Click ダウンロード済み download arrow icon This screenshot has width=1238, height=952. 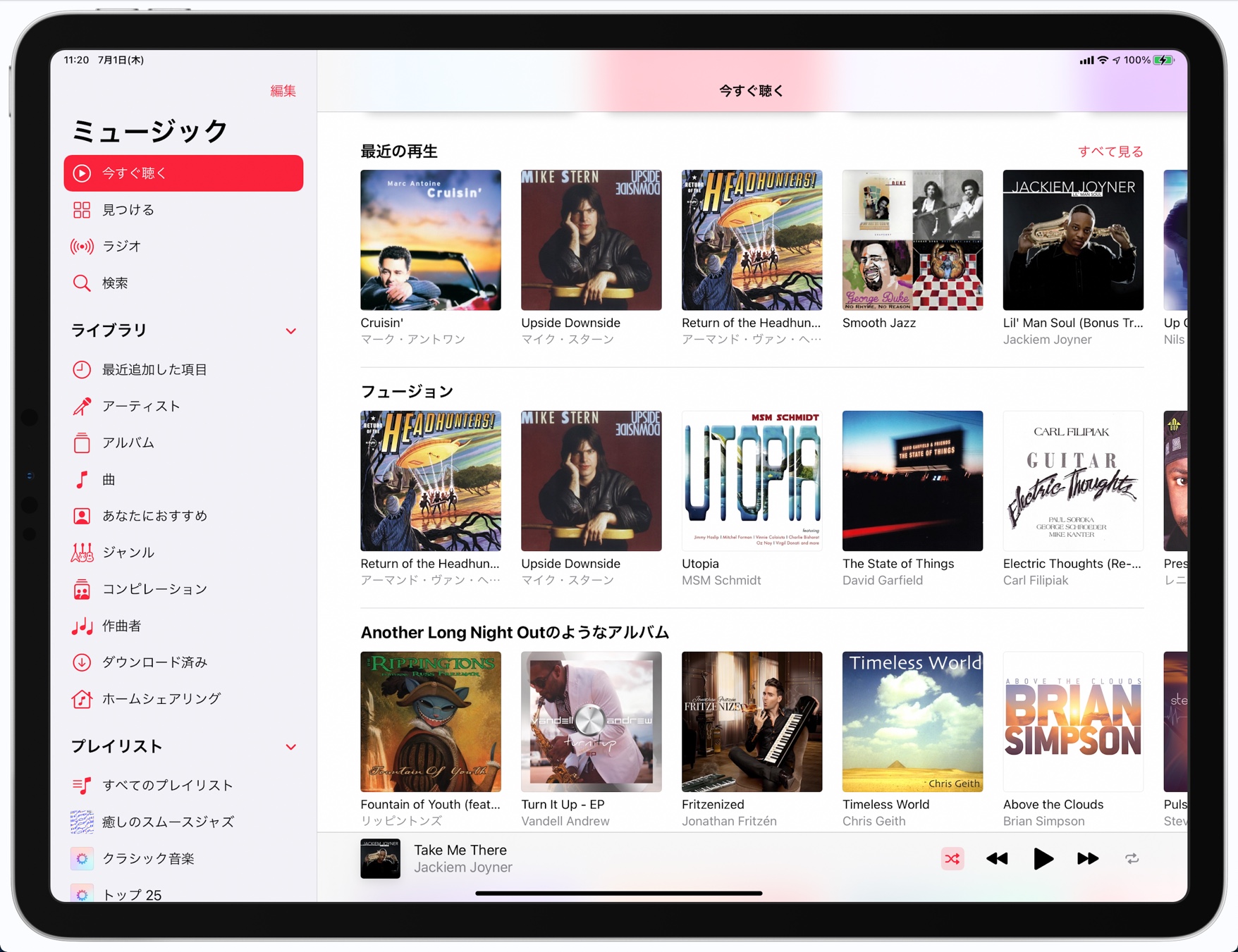point(82,662)
